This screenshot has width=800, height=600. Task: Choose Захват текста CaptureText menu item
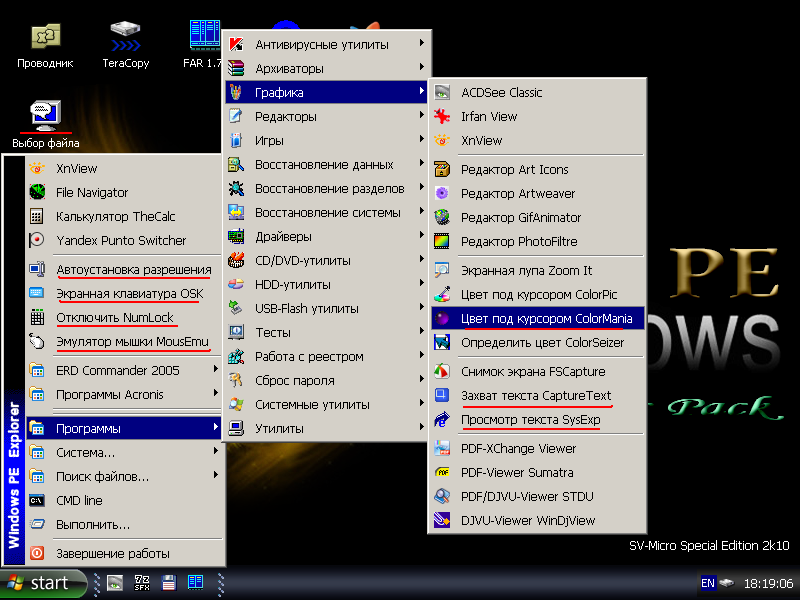[535, 396]
